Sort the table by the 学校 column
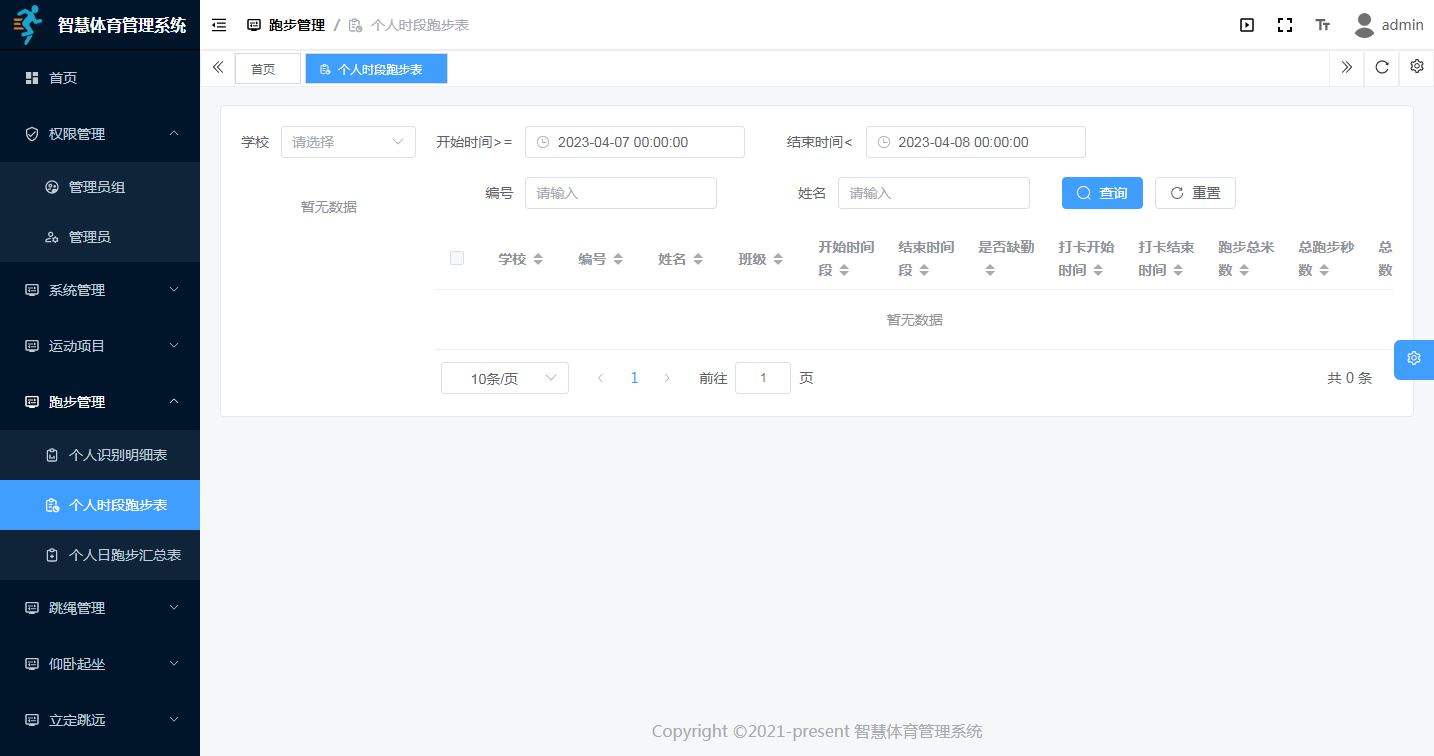Viewport: 1434px width, 756px height. (x=520, y=259)
